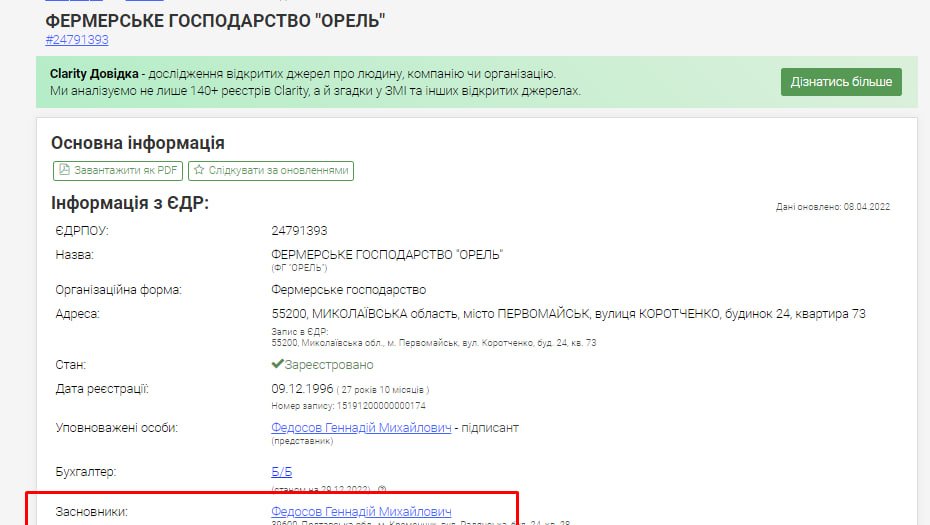Click the Інформація з ЄДР heading
930x525 pixels.
130,204
